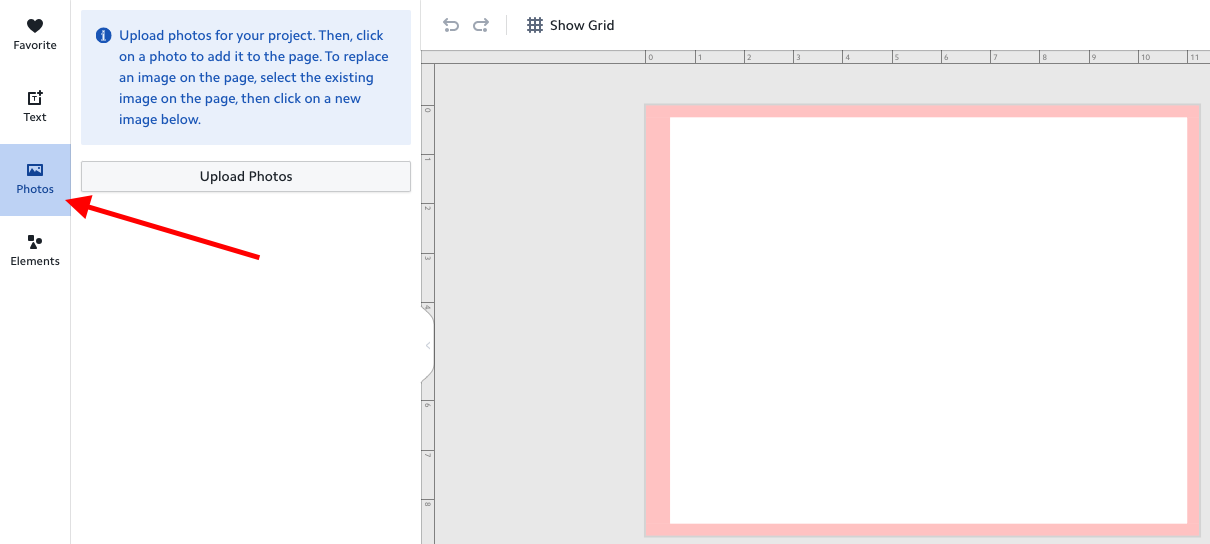
Task: Click the Text label in sidebar
Action: (x=35, y=117)
